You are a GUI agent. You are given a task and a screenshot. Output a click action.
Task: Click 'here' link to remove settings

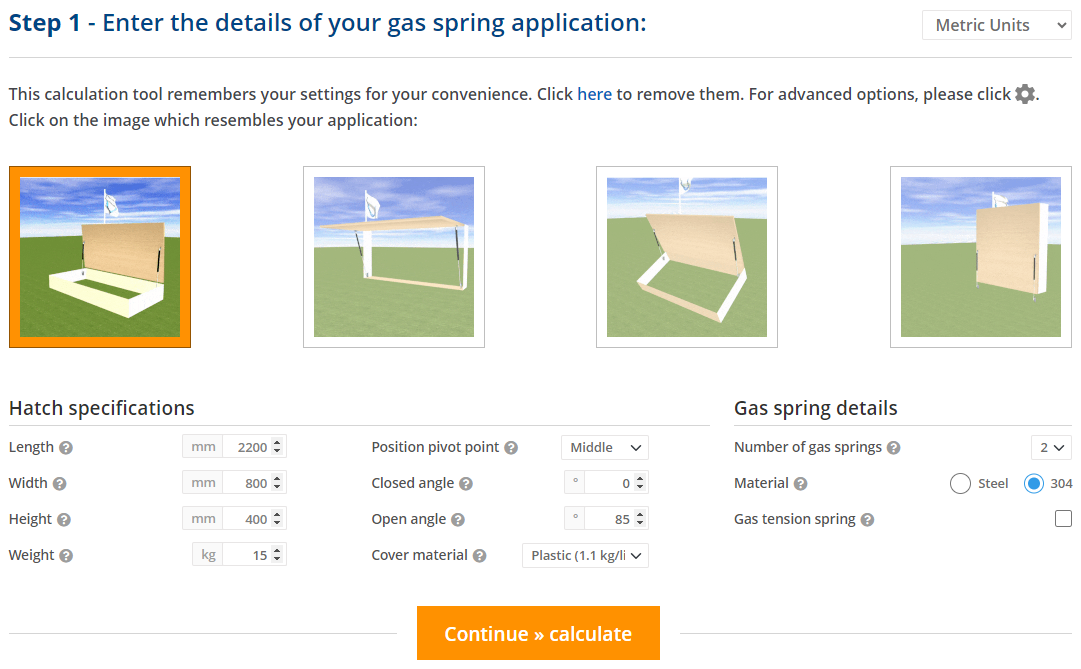tap(594, 94)
